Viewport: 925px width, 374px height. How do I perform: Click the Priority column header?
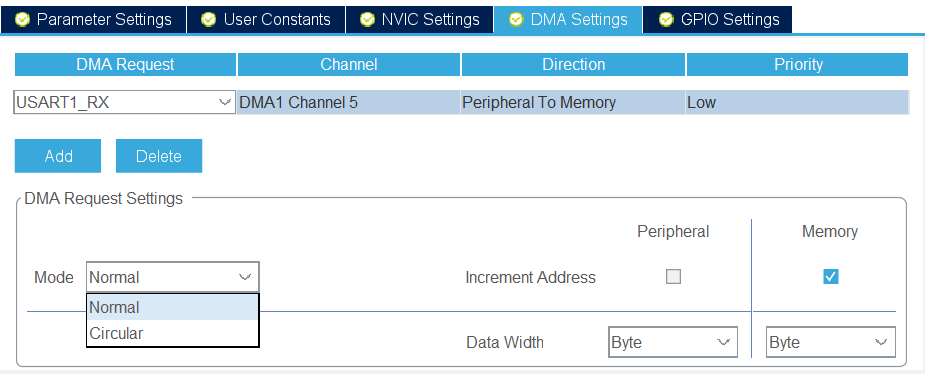pyautogui.click(x=798, y=64)
